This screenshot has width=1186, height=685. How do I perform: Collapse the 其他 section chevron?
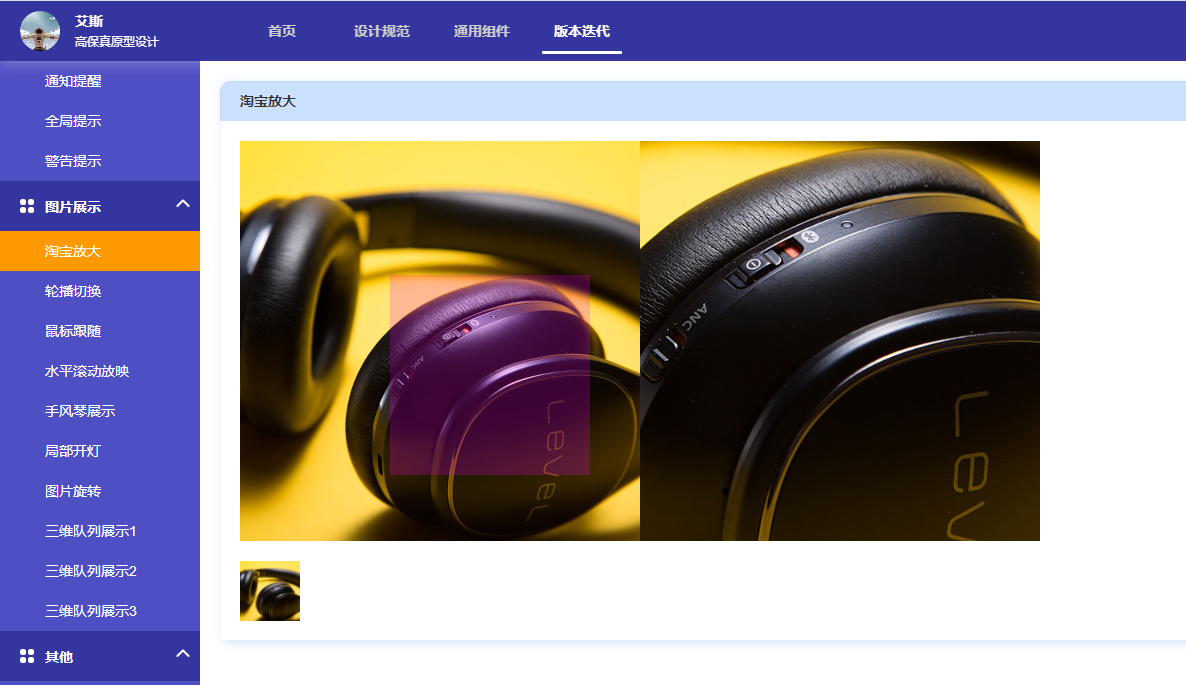click(182, 654)
